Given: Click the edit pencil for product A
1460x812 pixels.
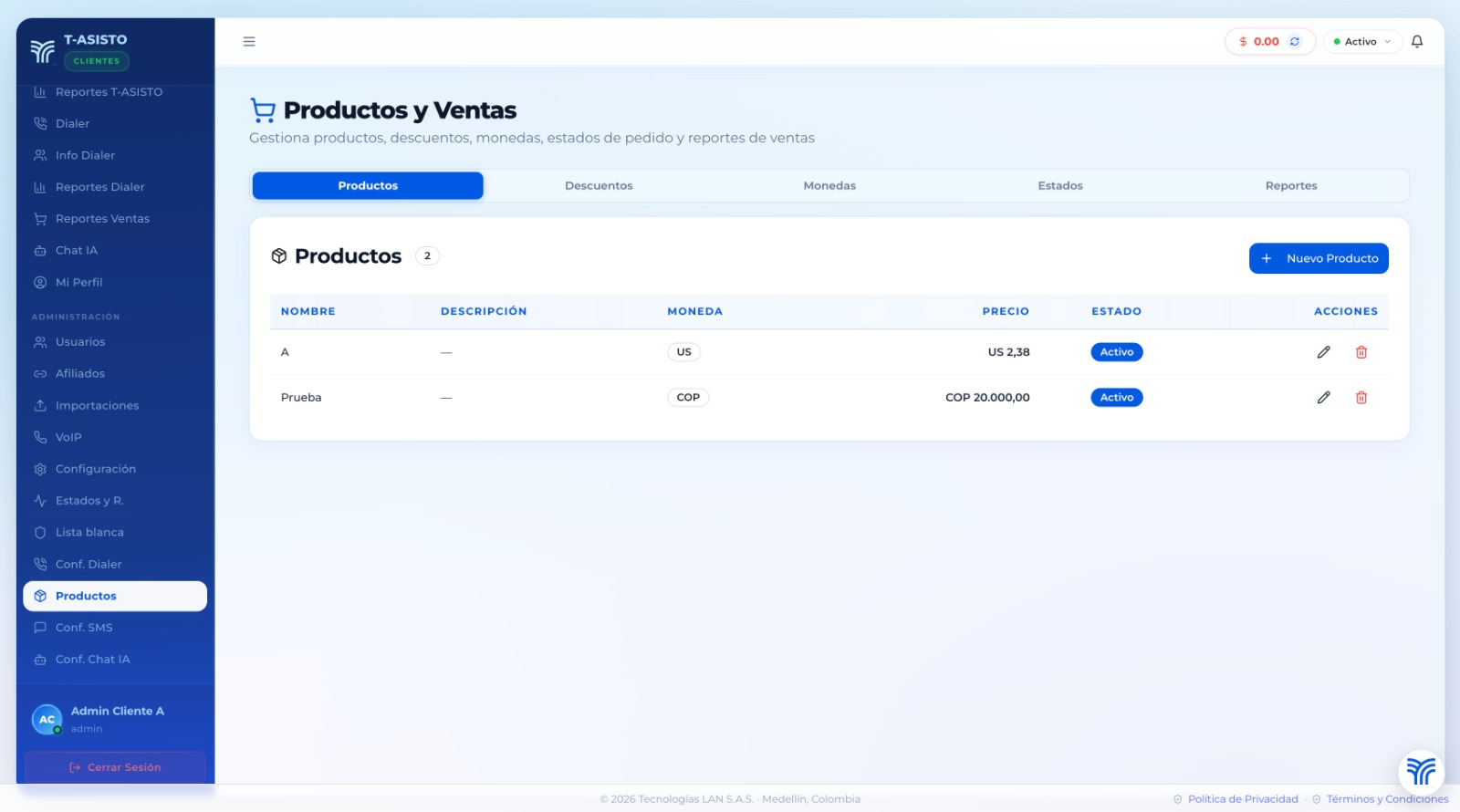Looking at the screenshot, I should pos(1323,352).
